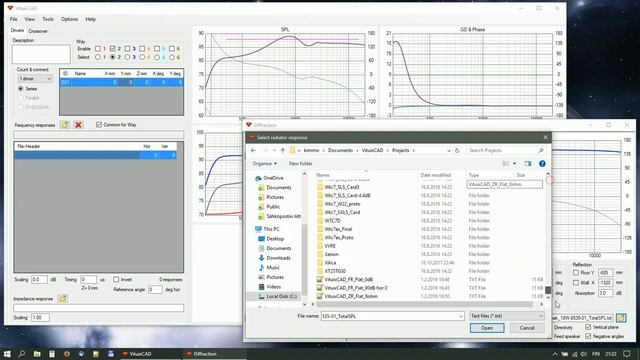Toggle Common for Way checkbox
This screenshot has width=640, height=360.
point(99,124)
